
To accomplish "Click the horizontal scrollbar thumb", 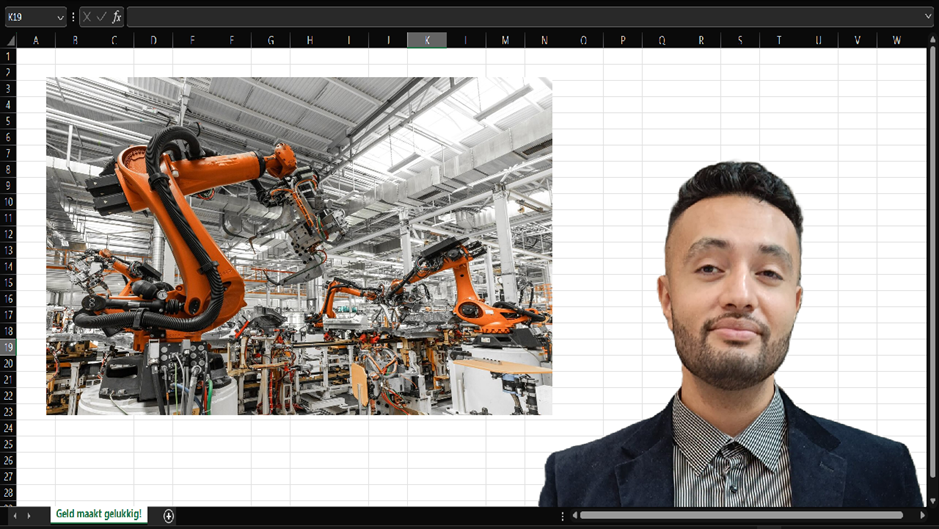I will pos(740,515).
